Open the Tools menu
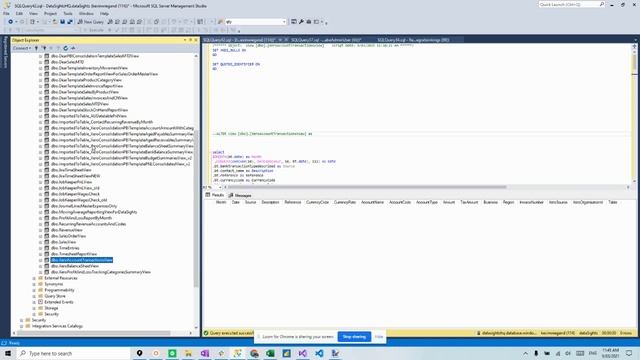 [x=68, y=13]
